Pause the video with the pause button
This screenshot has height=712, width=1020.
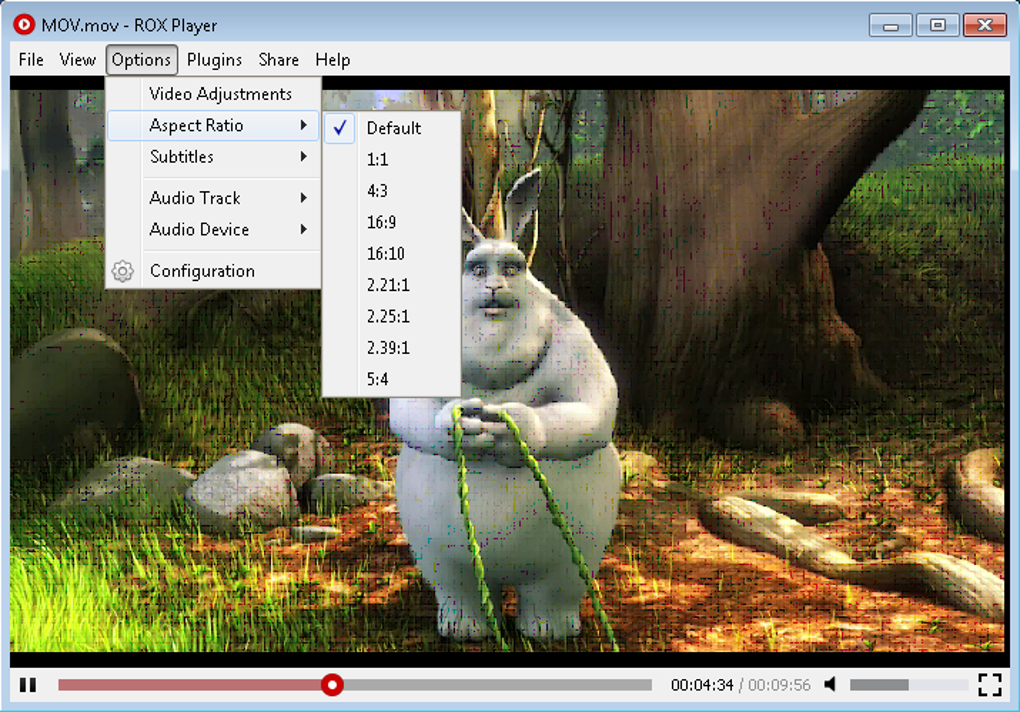[x=28, y=685]
